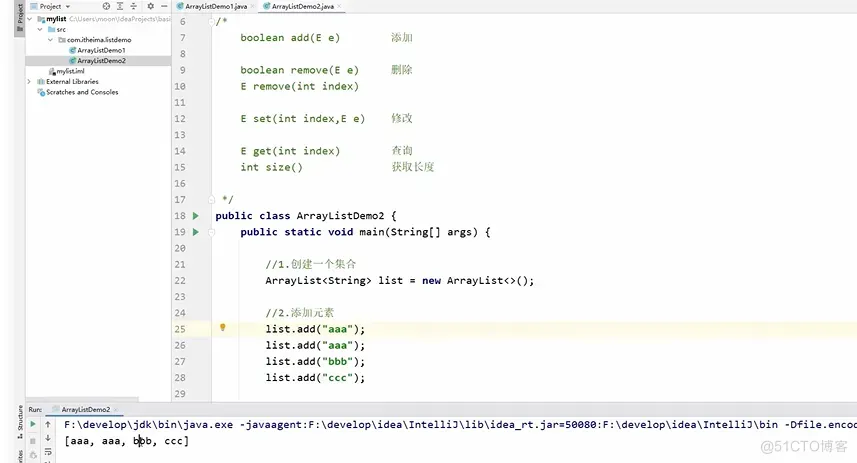Click line number 25 in the gutter

pos(180,329)
